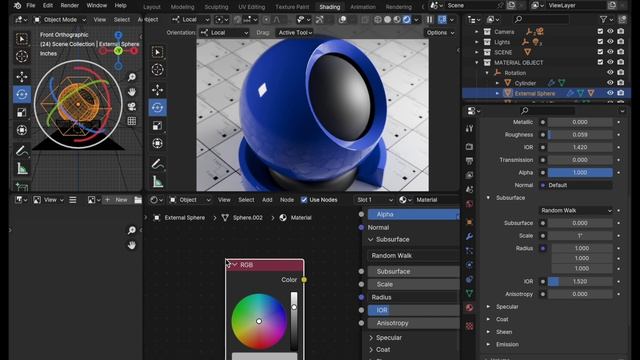Toggle SCENE collection exclude checkbox
The height and width of the screenshot is (360, 640).
coord(600,52)
